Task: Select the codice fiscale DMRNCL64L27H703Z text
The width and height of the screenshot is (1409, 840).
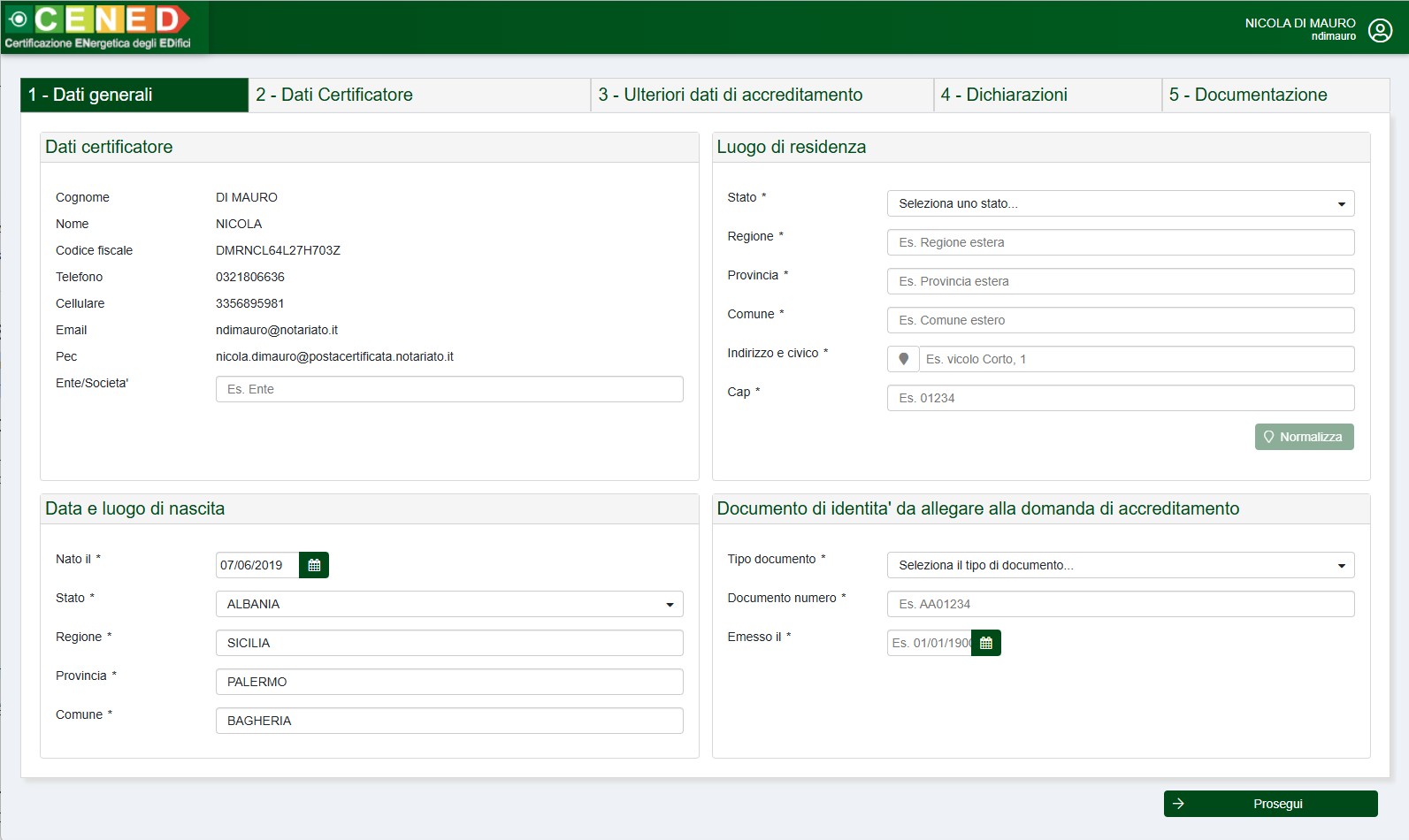Action: [x=278, y=250]
